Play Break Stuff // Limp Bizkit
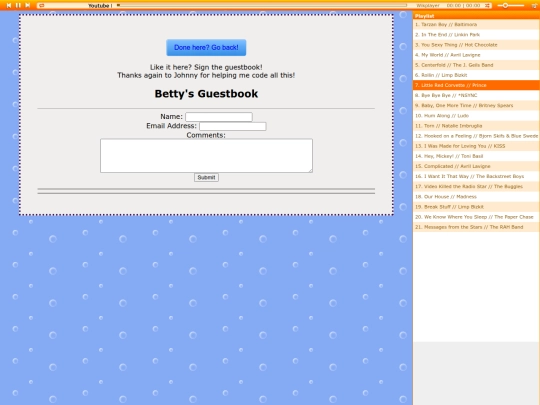Image resolution: width=540 pixels, height=405 pixels. click(x=476, y=207)
